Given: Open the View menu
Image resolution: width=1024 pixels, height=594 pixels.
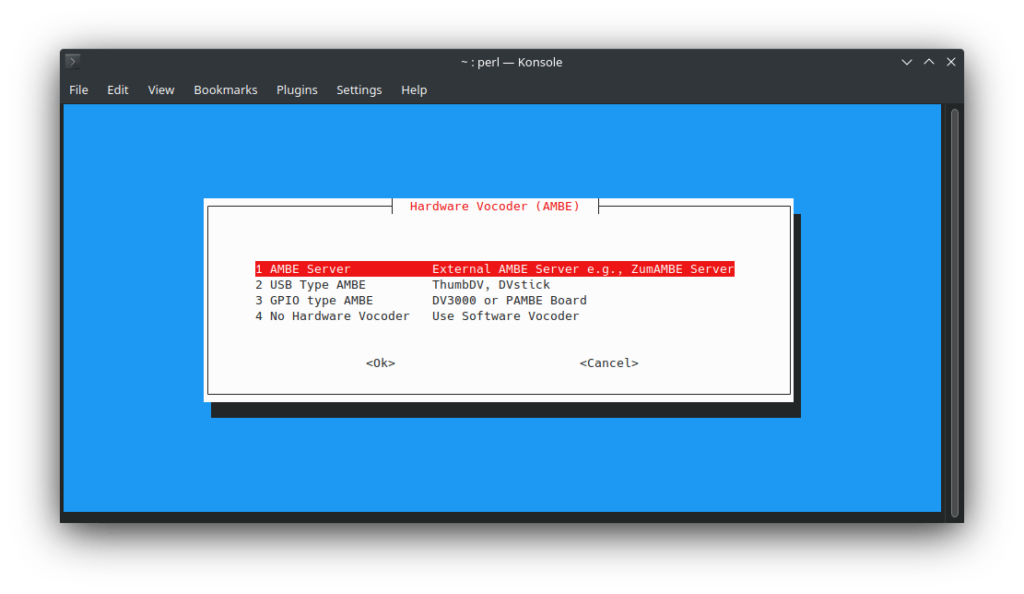Looking at the screenshot, I should (x=161, y=90).
